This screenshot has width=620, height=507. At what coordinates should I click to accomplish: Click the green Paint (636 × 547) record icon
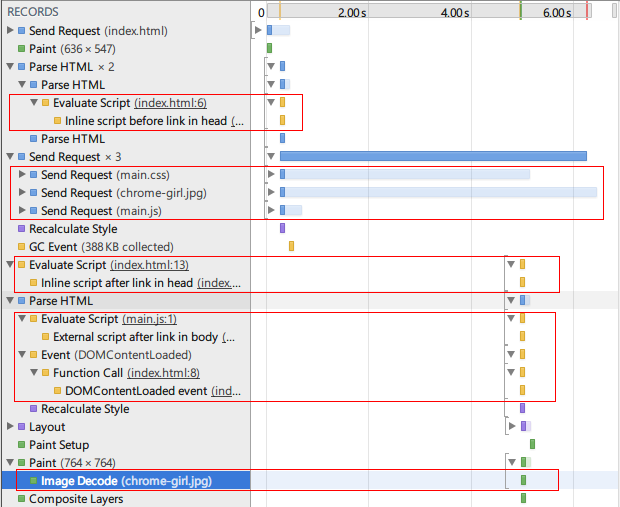click(x=21, y=49)
